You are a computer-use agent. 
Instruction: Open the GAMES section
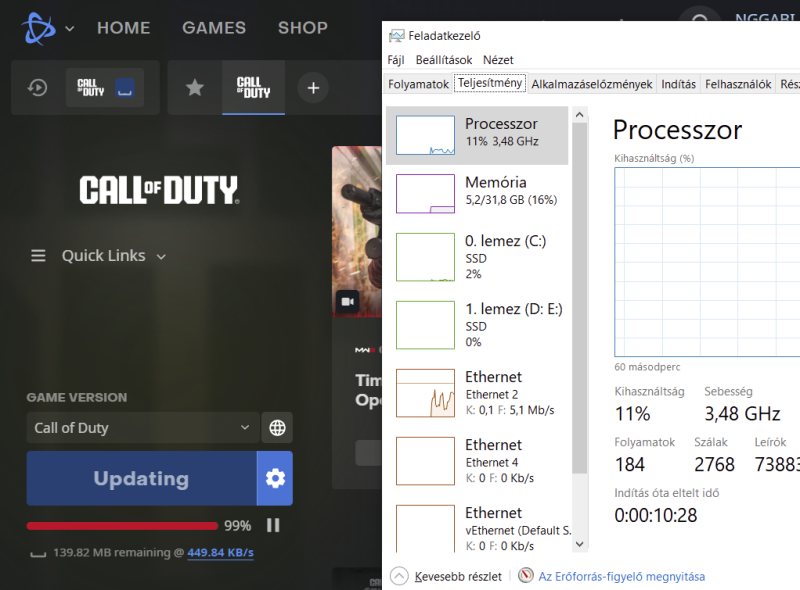[214, 28]
